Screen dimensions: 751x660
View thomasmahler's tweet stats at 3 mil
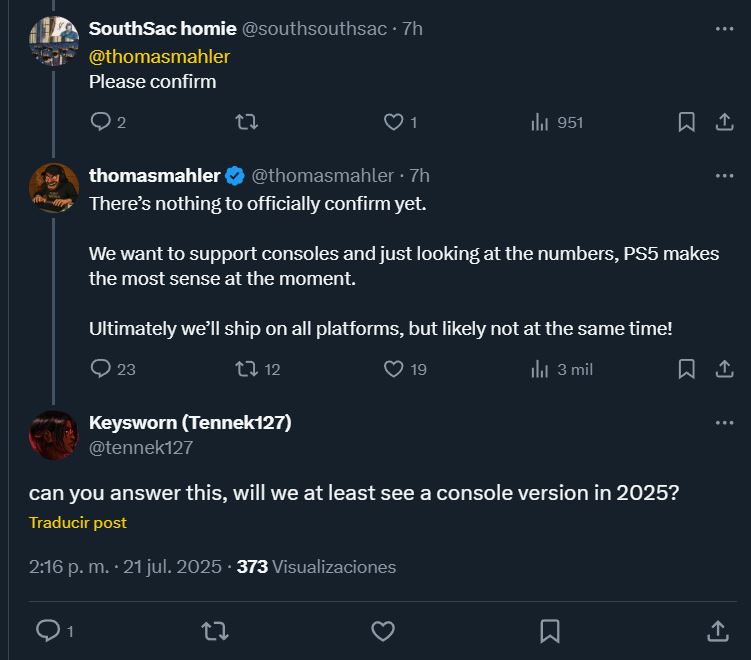click(x=561, y=370)
